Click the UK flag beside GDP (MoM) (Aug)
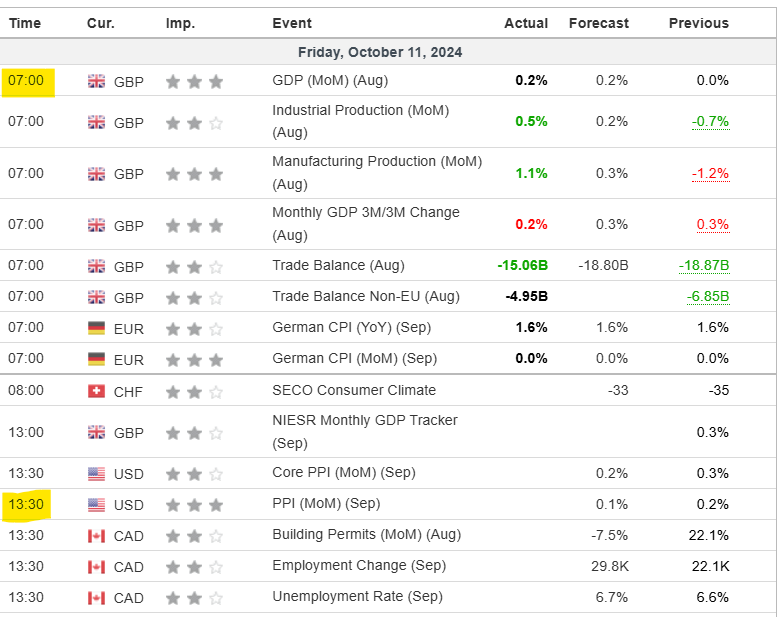This screenshot has width=780, height=617. click(x=97, y=81)
